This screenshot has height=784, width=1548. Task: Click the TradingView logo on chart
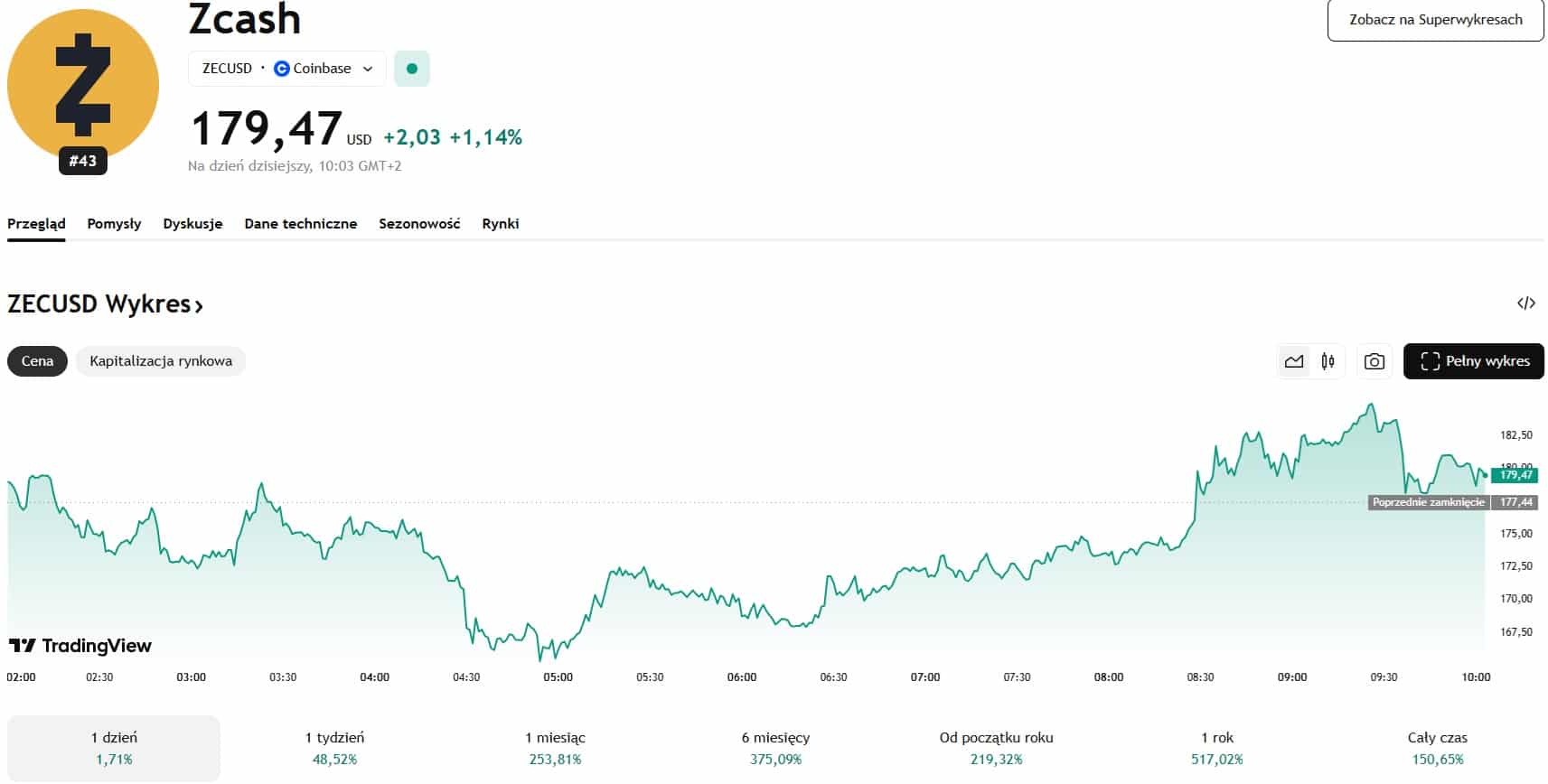tap(80, 646)
